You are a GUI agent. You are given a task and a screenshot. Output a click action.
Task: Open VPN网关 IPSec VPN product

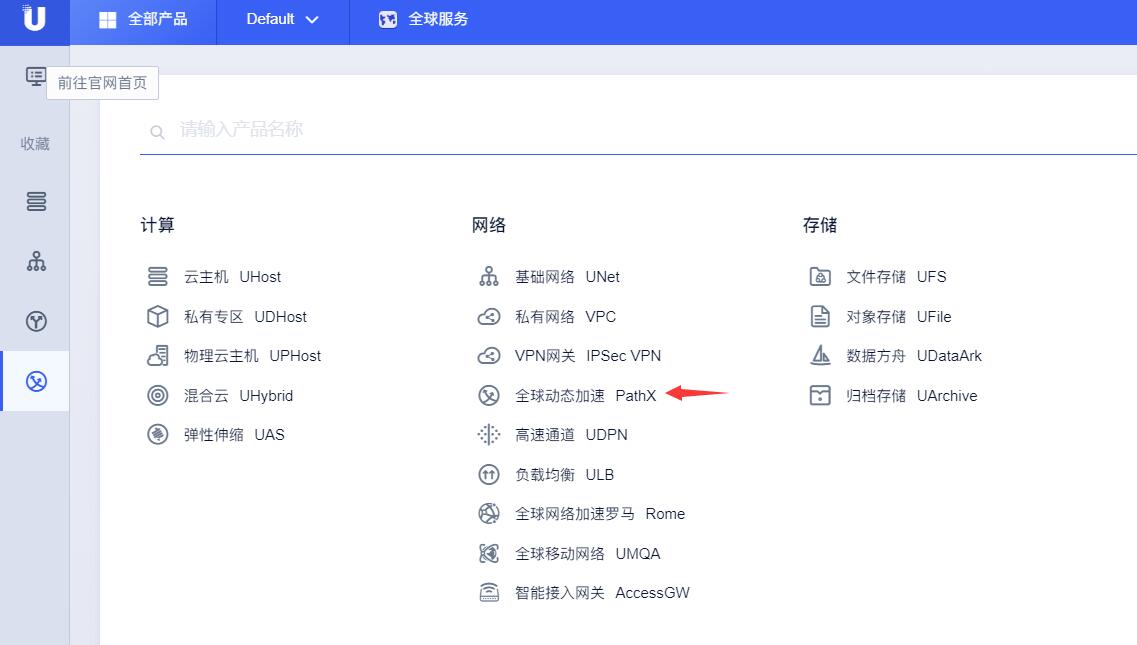[588, 356]
